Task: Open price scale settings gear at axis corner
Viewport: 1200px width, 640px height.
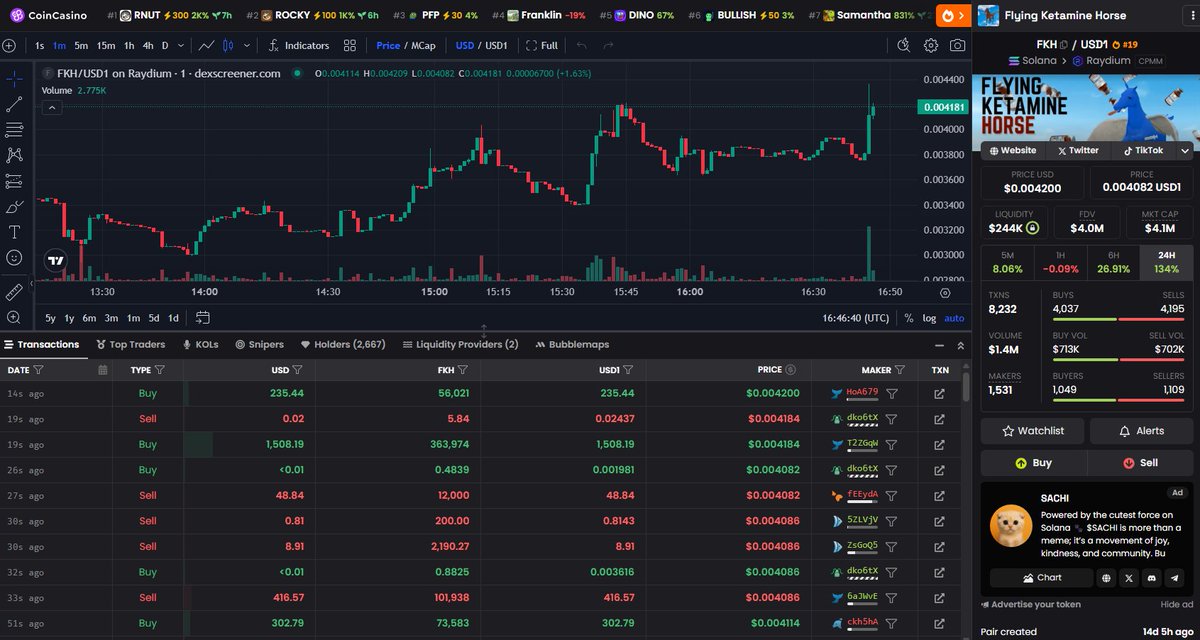Action: point(945,292)
